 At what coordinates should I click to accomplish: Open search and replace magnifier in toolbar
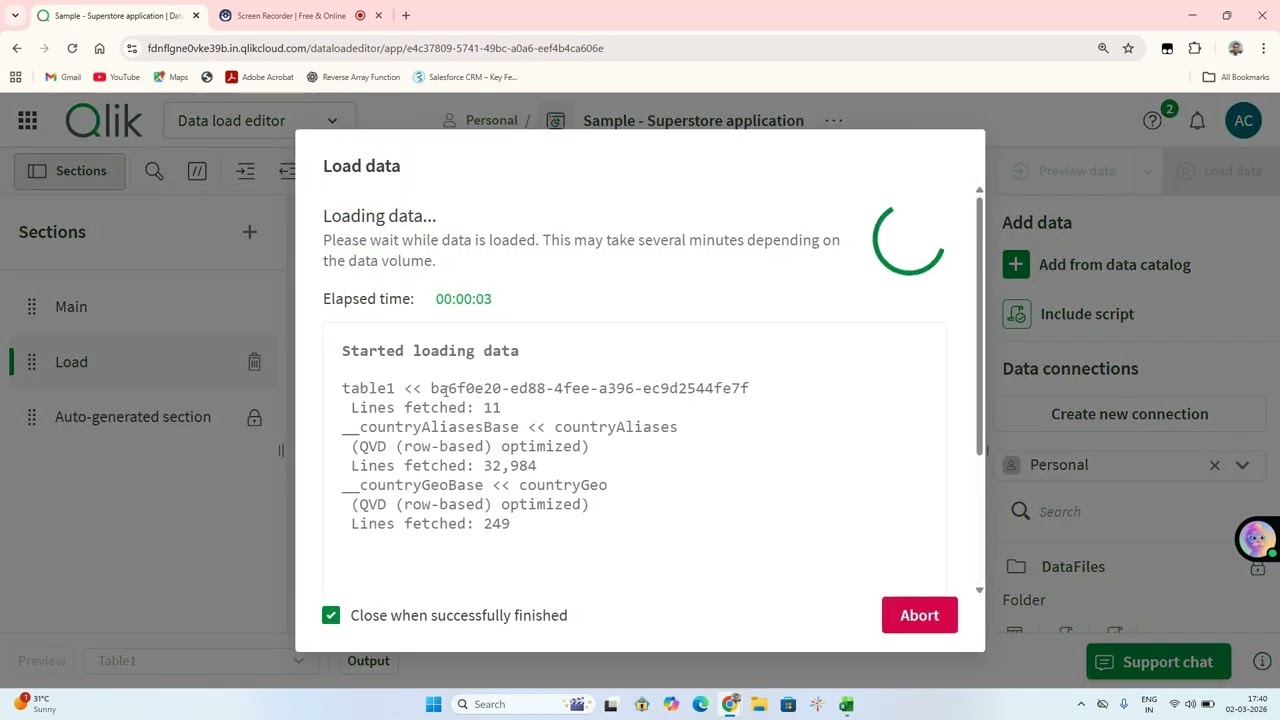point(154,171)
